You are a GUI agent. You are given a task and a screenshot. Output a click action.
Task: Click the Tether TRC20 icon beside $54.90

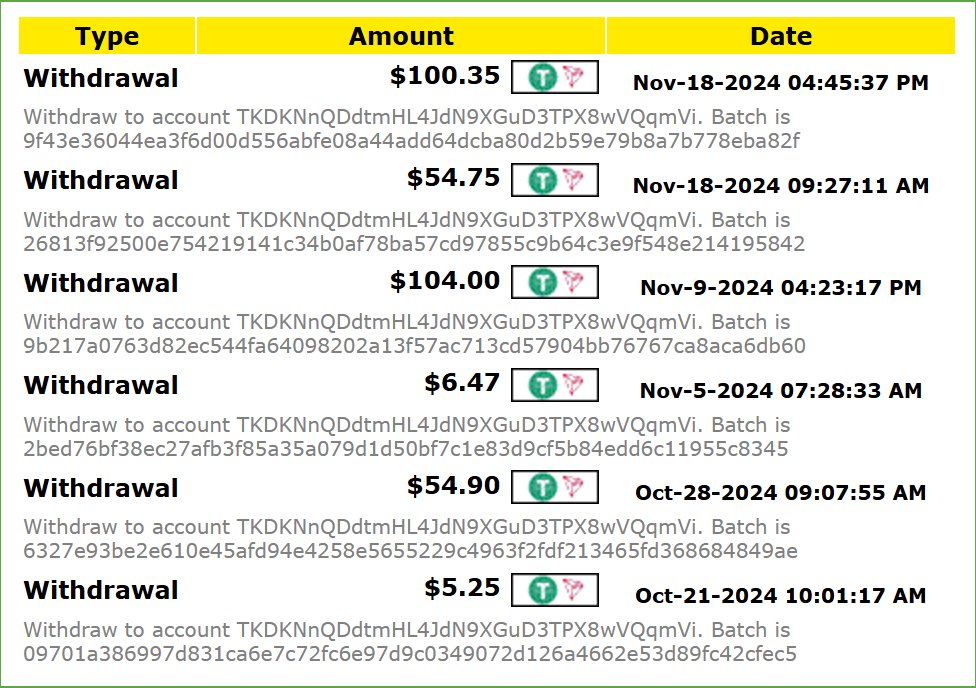click(x=555, y=487)
